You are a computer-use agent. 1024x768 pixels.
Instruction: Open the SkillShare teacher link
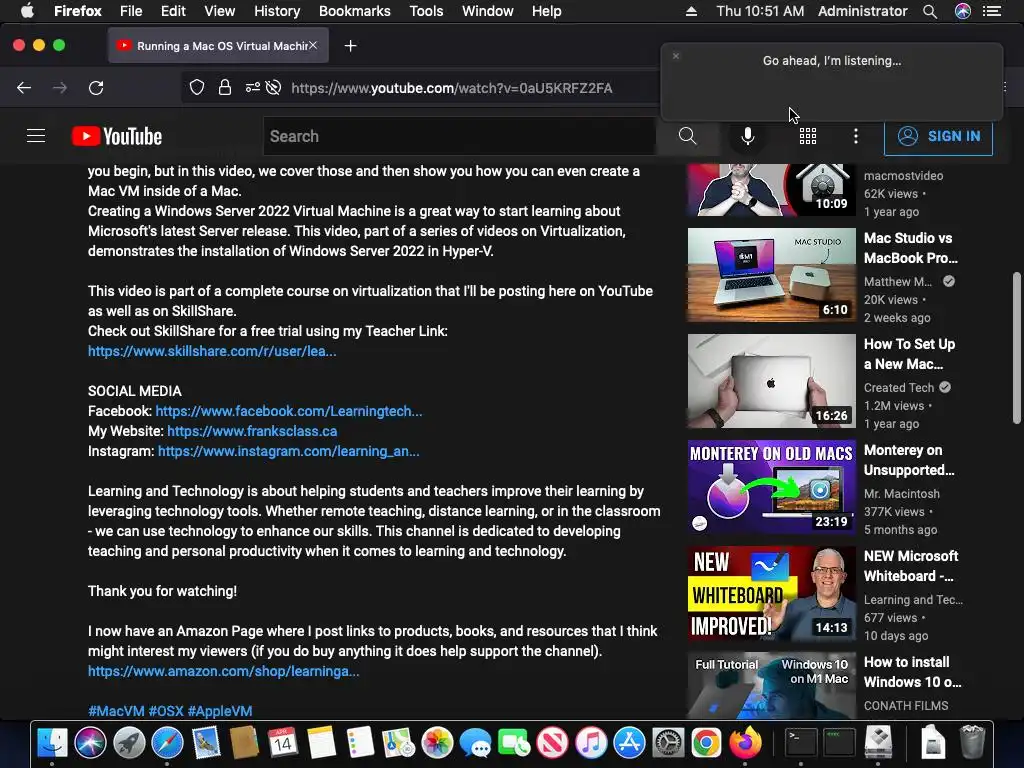click(x=212, y=351)
